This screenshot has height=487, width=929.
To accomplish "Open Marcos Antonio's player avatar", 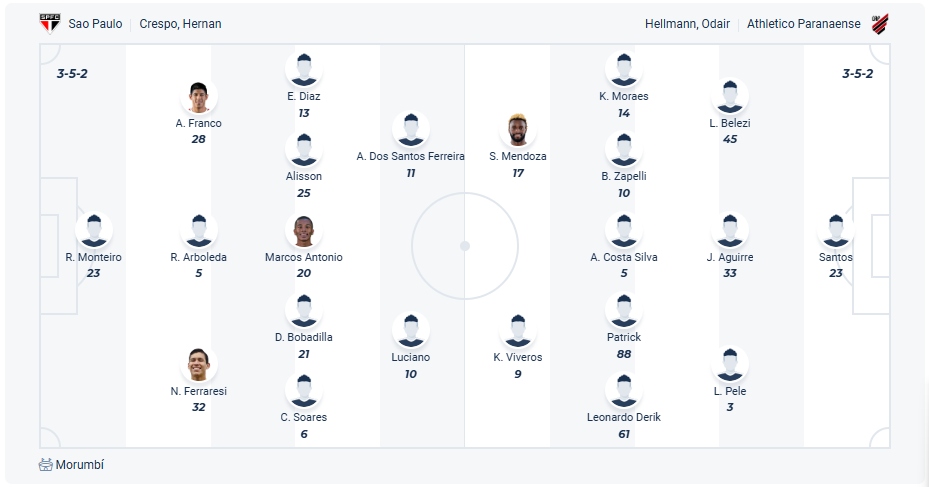I will [303, 230].
